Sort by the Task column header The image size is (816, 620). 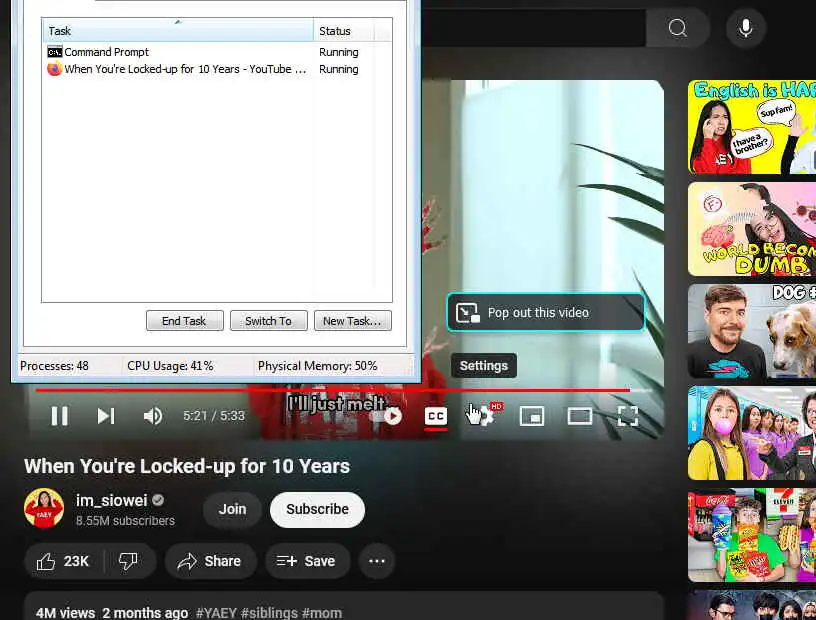point(178,31)
